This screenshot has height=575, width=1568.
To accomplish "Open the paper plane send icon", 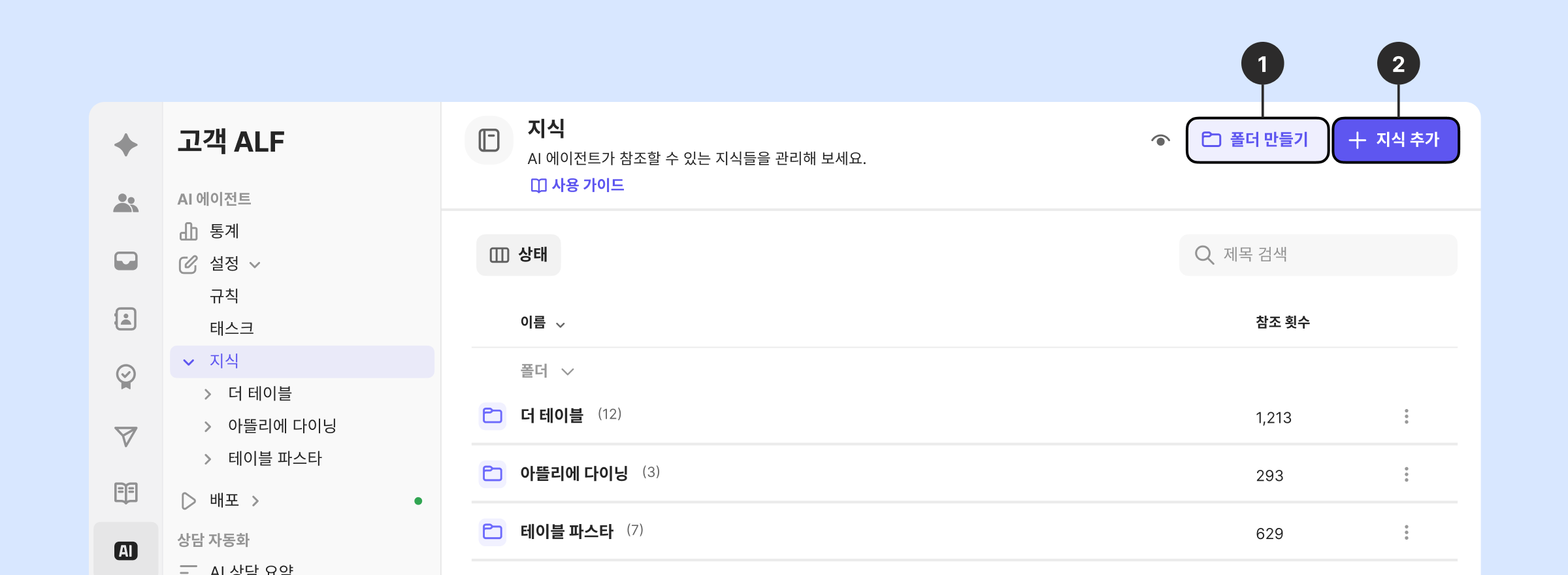I will (125, 436).
